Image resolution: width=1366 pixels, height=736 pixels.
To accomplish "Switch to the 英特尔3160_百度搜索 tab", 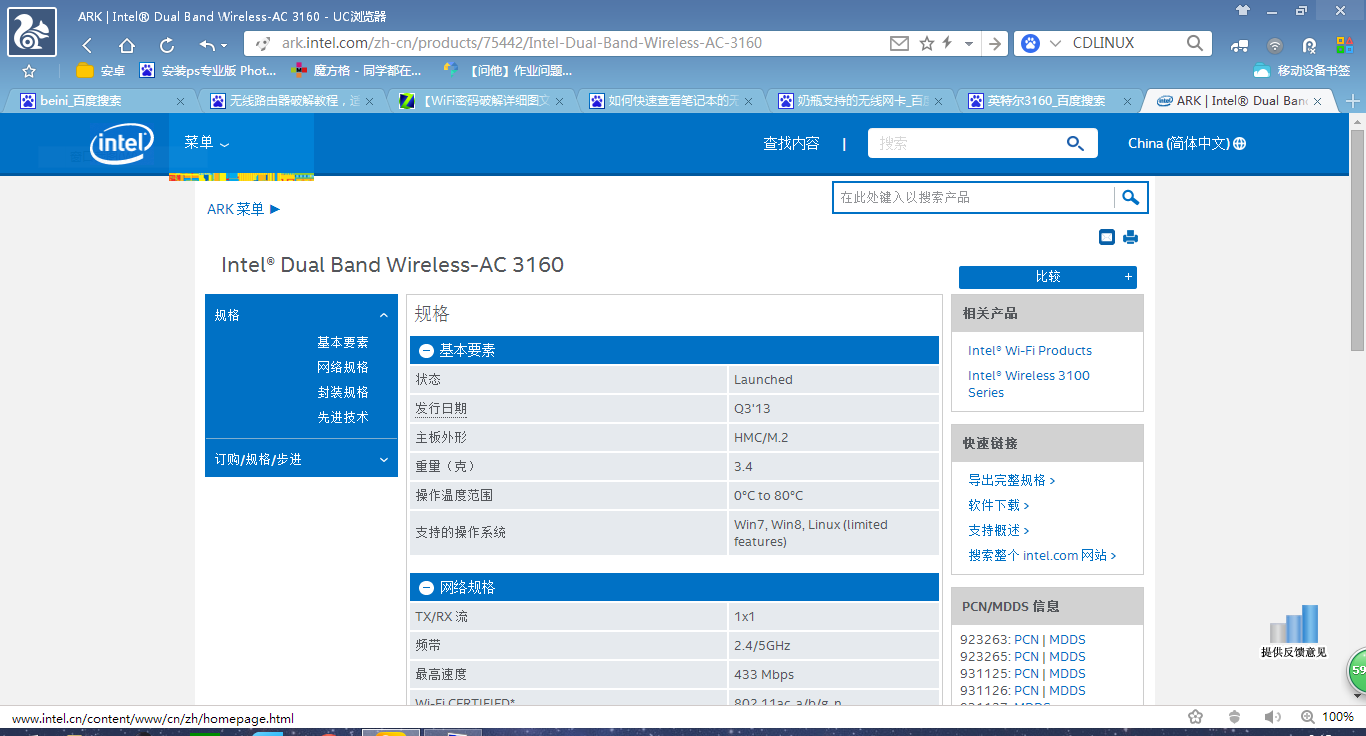I will [x=1046, y=101].
